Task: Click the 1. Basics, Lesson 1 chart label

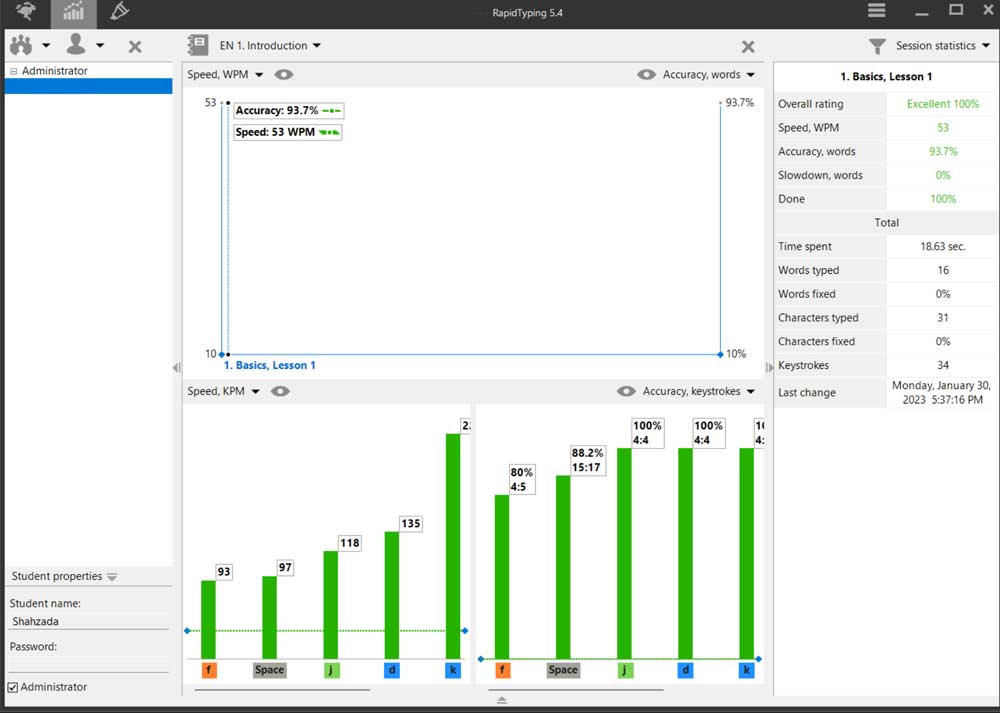Action: 269,365
